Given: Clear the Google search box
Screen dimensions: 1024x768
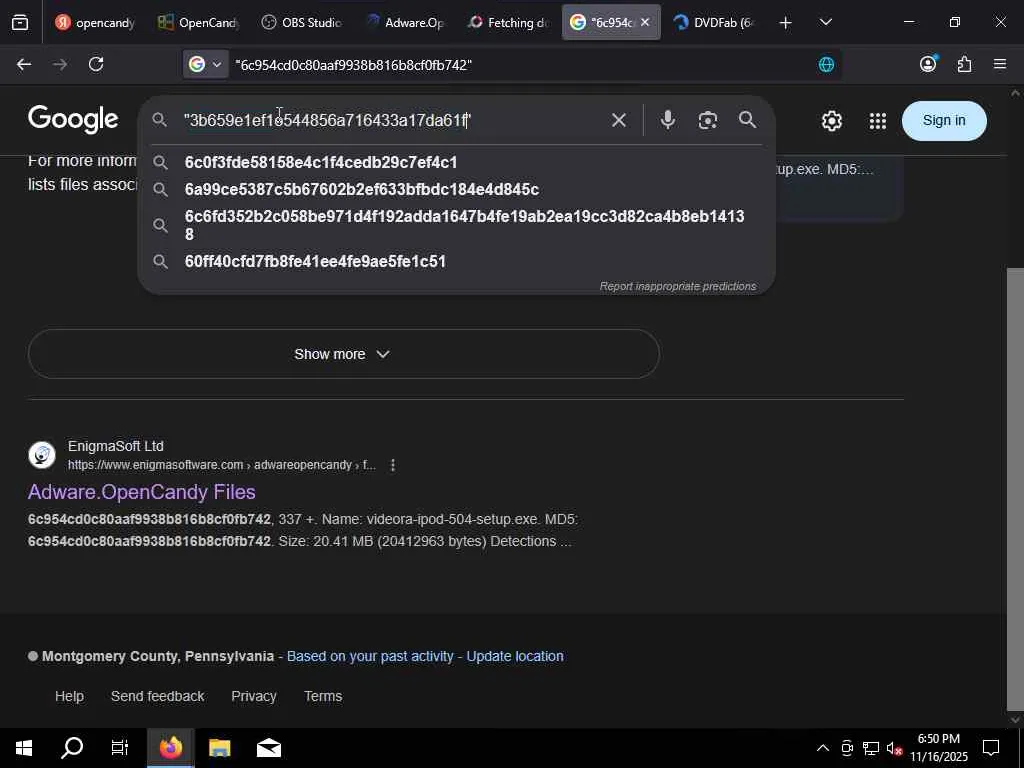Looking at the screenshot, I should coord(618,120).
